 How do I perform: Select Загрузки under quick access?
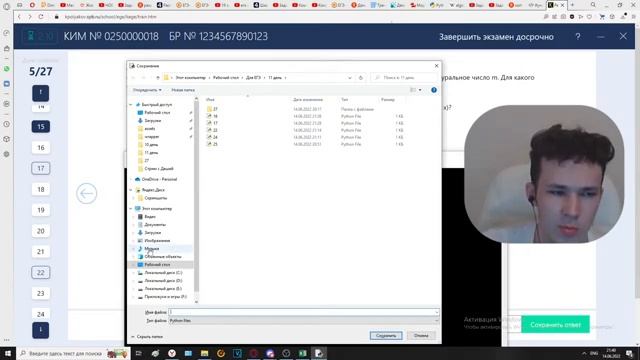coord(153,121)
